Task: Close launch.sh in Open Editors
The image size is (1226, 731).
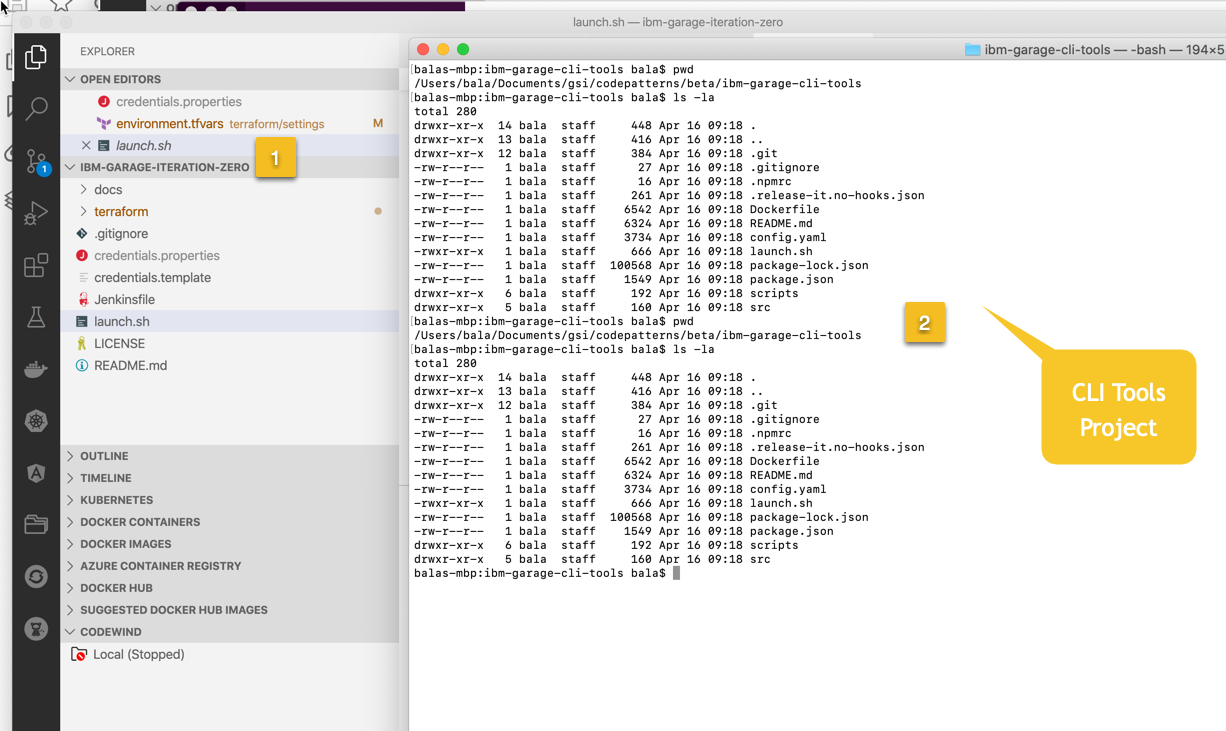Action: click(86, 146)
